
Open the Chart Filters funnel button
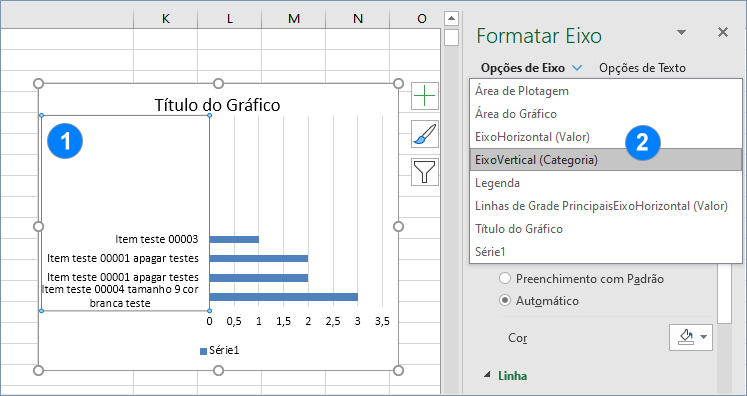coord(424,172)
